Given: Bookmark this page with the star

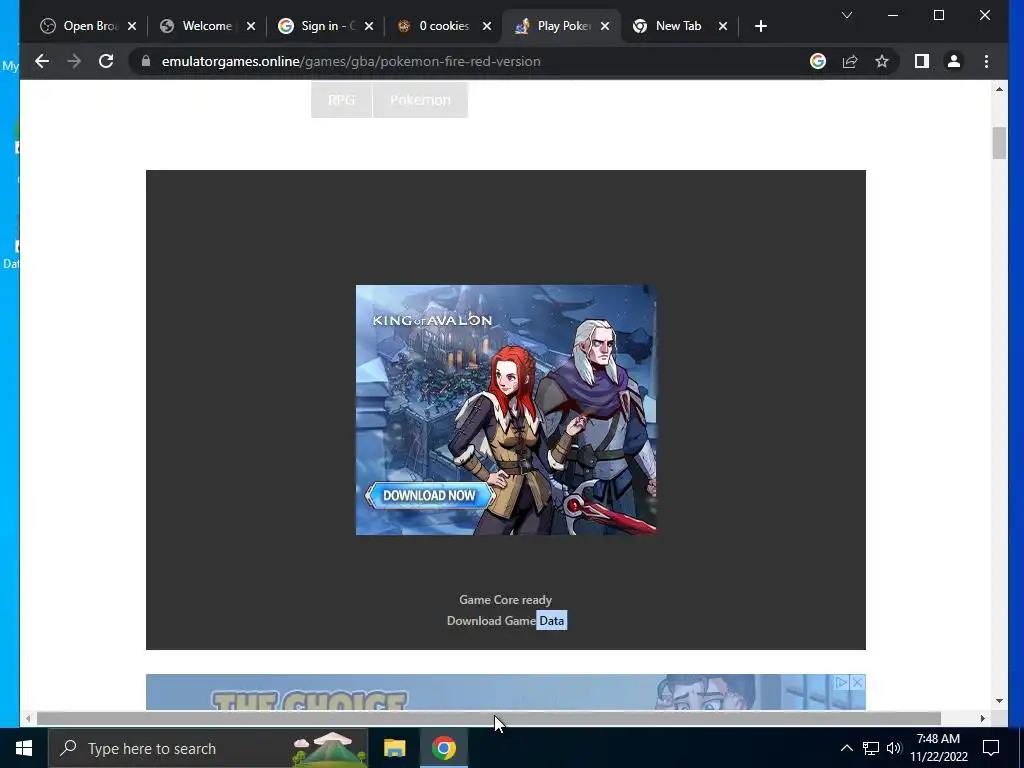Looking at the screenshot, I should [x=882, y=61].
